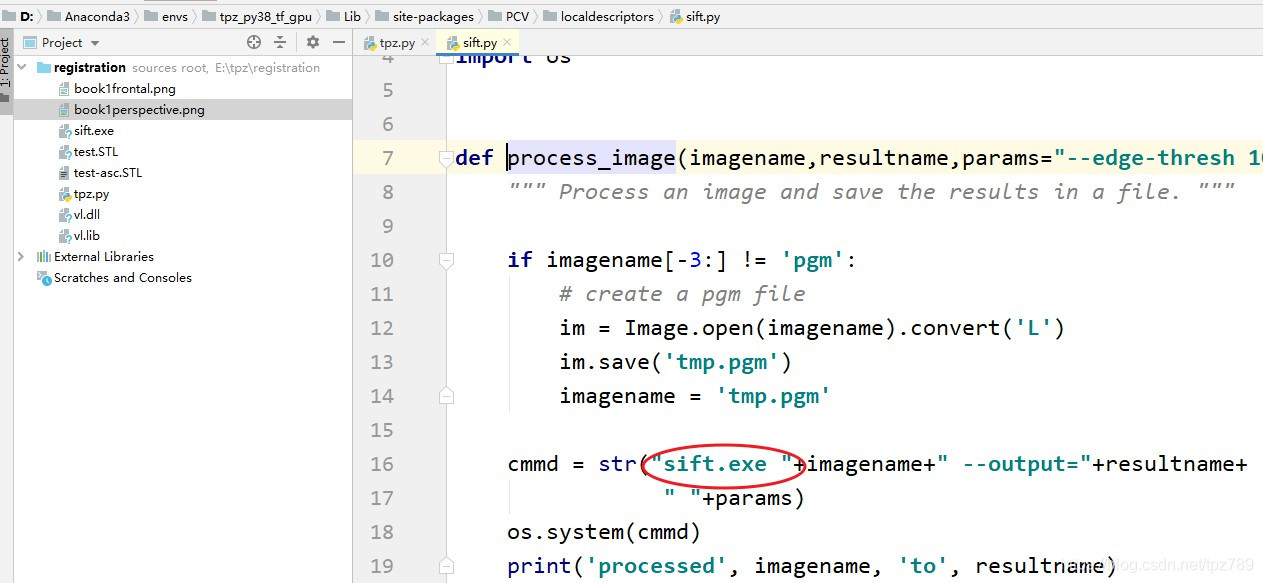This screenshot has width=1263, height=583.
Task: Click 'process_image' function name
Action: pos(592,158)
